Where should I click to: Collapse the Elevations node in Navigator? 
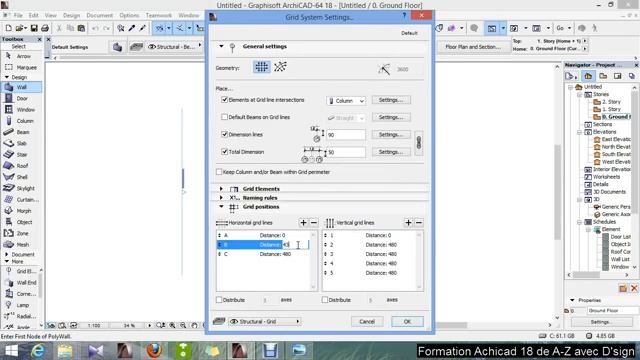580,132
